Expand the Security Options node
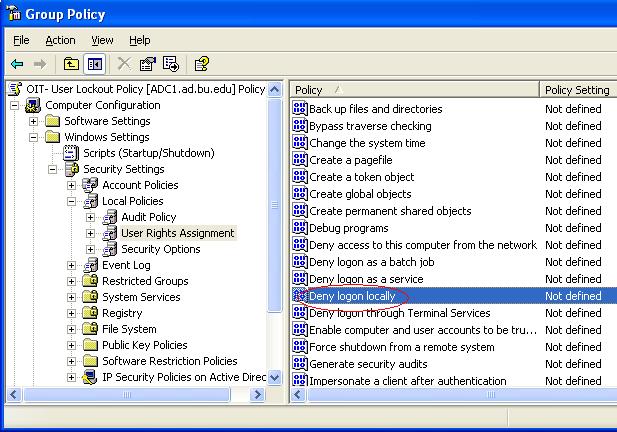The height and width of the screenshot is (432, 617). (x=91, y=249)
